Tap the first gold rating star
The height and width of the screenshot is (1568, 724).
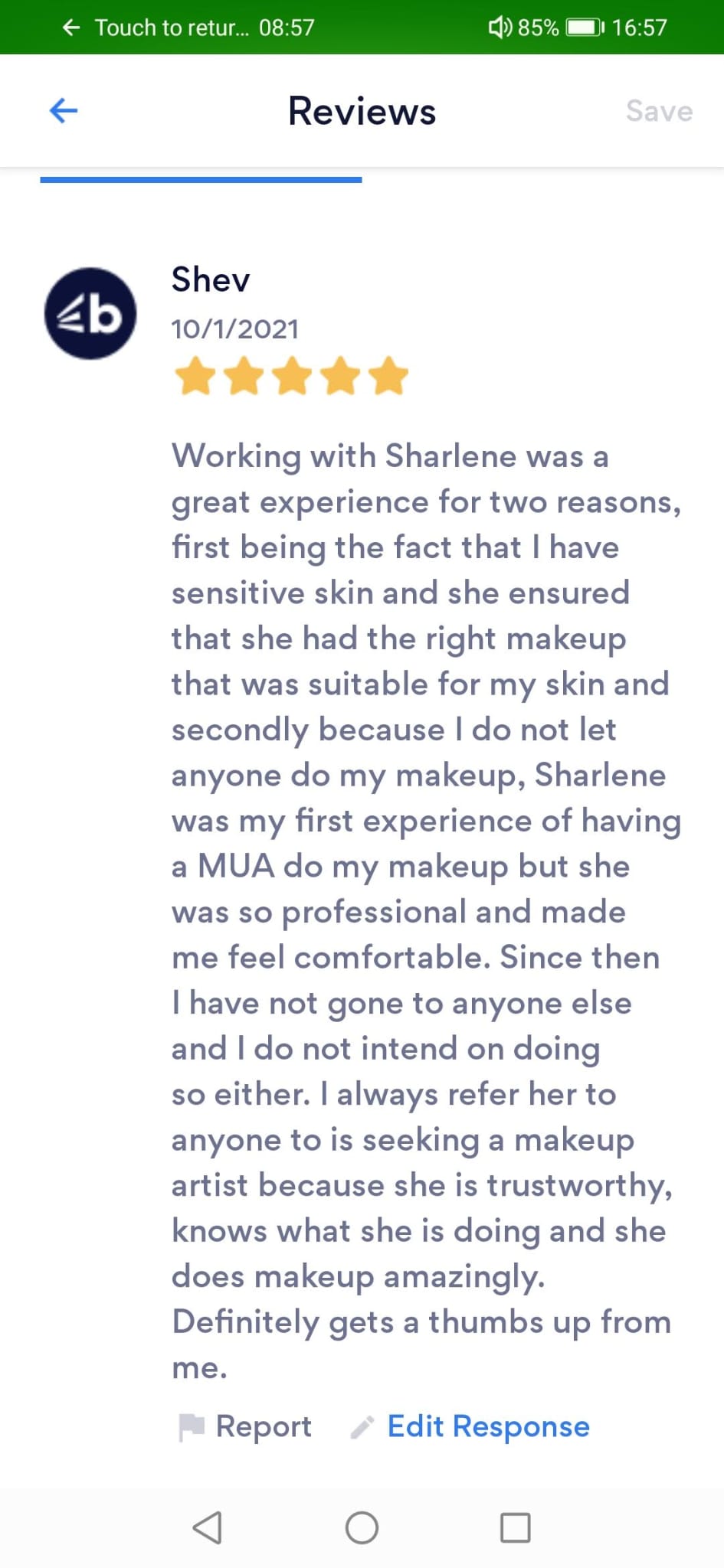point(195,376)
